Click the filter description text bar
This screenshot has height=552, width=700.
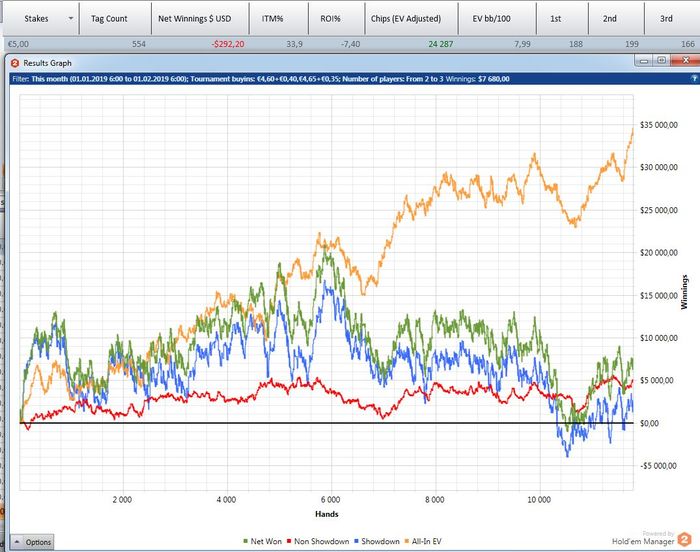354,79
